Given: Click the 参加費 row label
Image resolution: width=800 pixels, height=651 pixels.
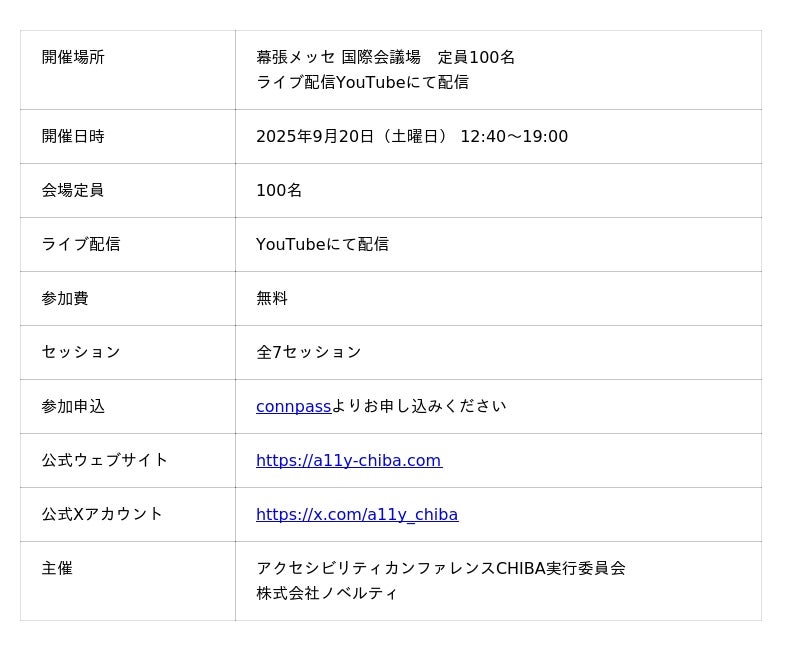Looking at the screenshot, I should [x=65, y=298].
